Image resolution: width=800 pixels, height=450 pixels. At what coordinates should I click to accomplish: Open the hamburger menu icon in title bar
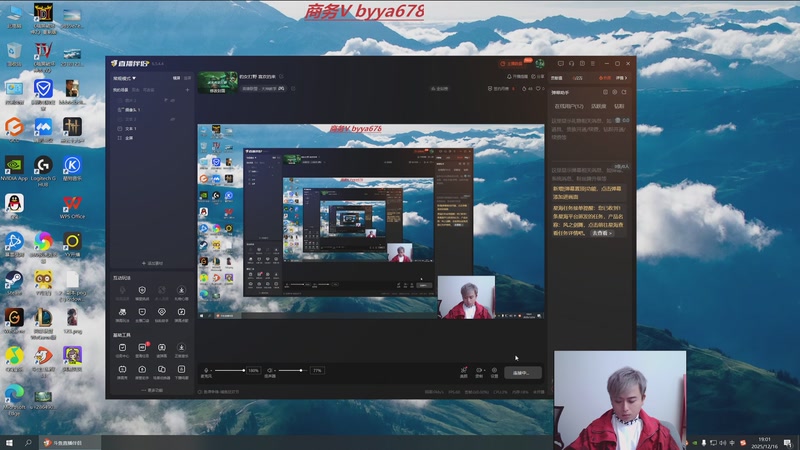(593, 63)
